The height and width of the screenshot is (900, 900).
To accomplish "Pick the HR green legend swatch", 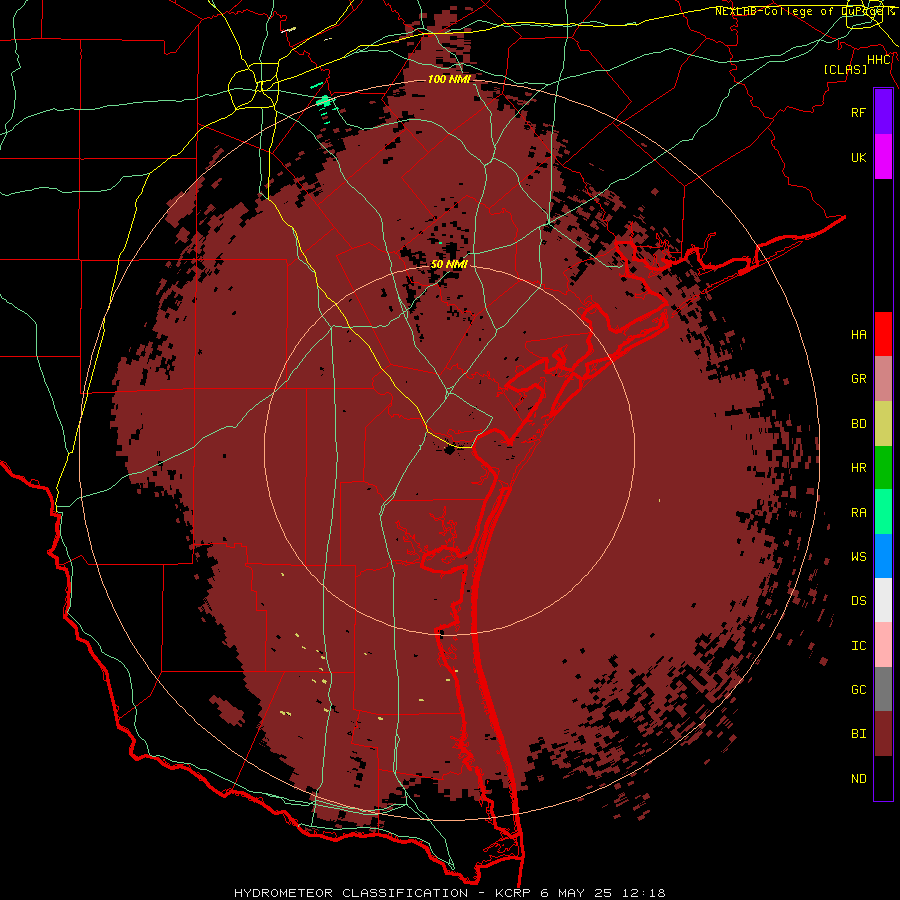I will [883, 468].
